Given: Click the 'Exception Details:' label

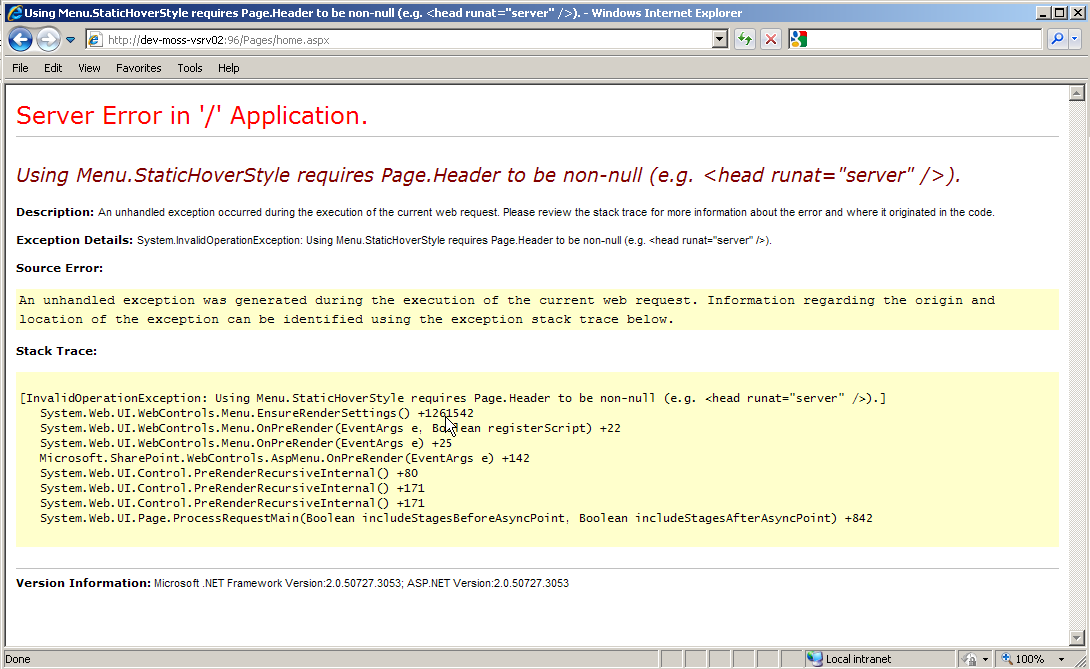Looking at the screenshot, I should [74, 240].
